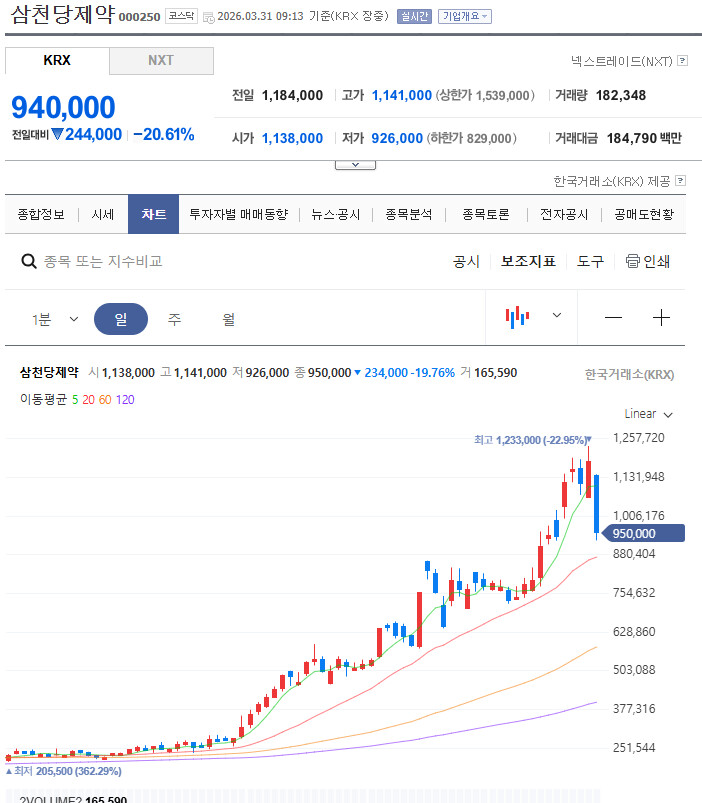Open the 투자자별 매매동향 tab
Screen dimensions: 702x803
(239, 215)
